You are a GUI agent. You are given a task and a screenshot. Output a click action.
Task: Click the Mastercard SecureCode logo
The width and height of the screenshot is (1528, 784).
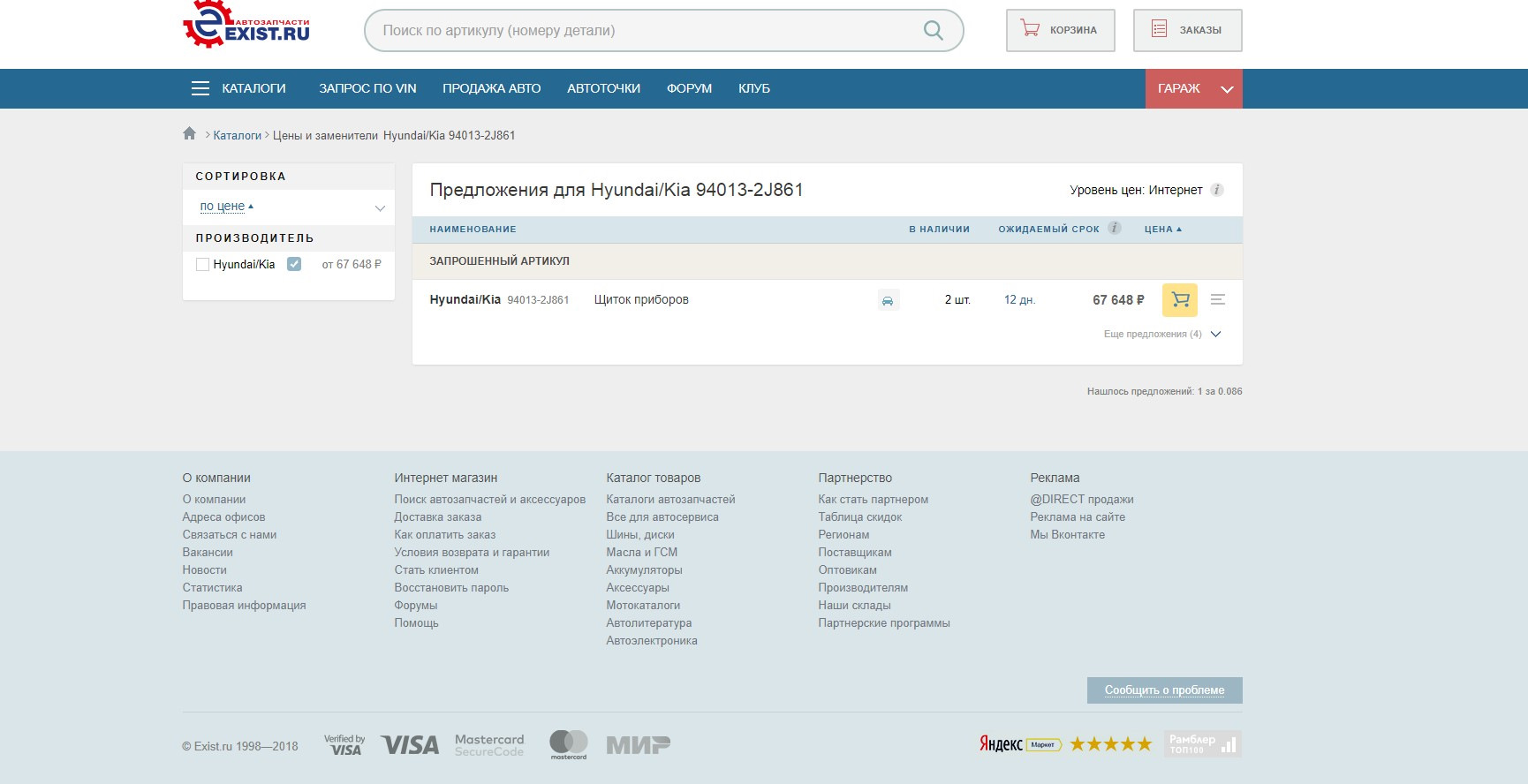[x=489, y=745]
